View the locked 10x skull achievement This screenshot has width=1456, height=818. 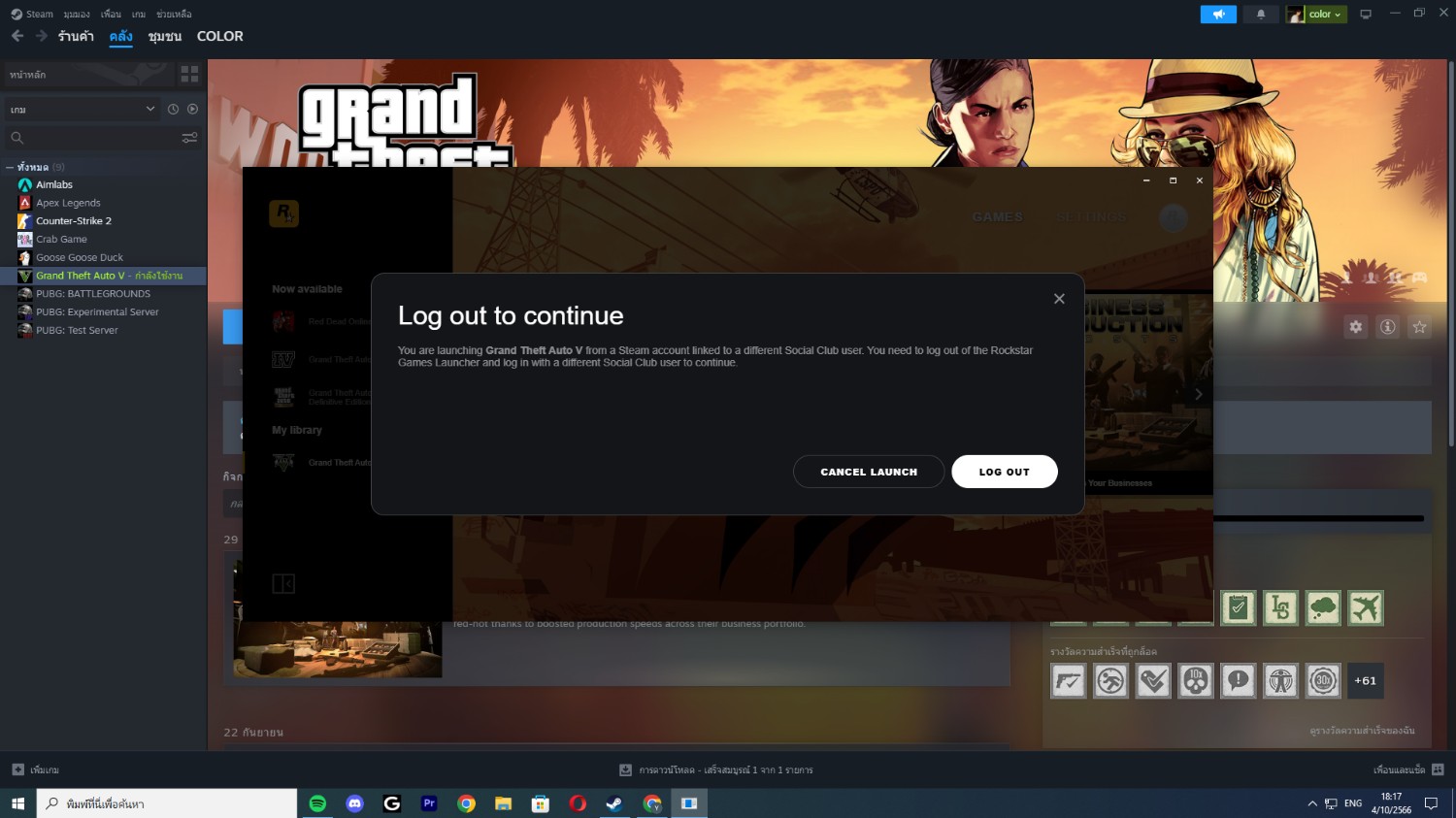(1196, 681)
